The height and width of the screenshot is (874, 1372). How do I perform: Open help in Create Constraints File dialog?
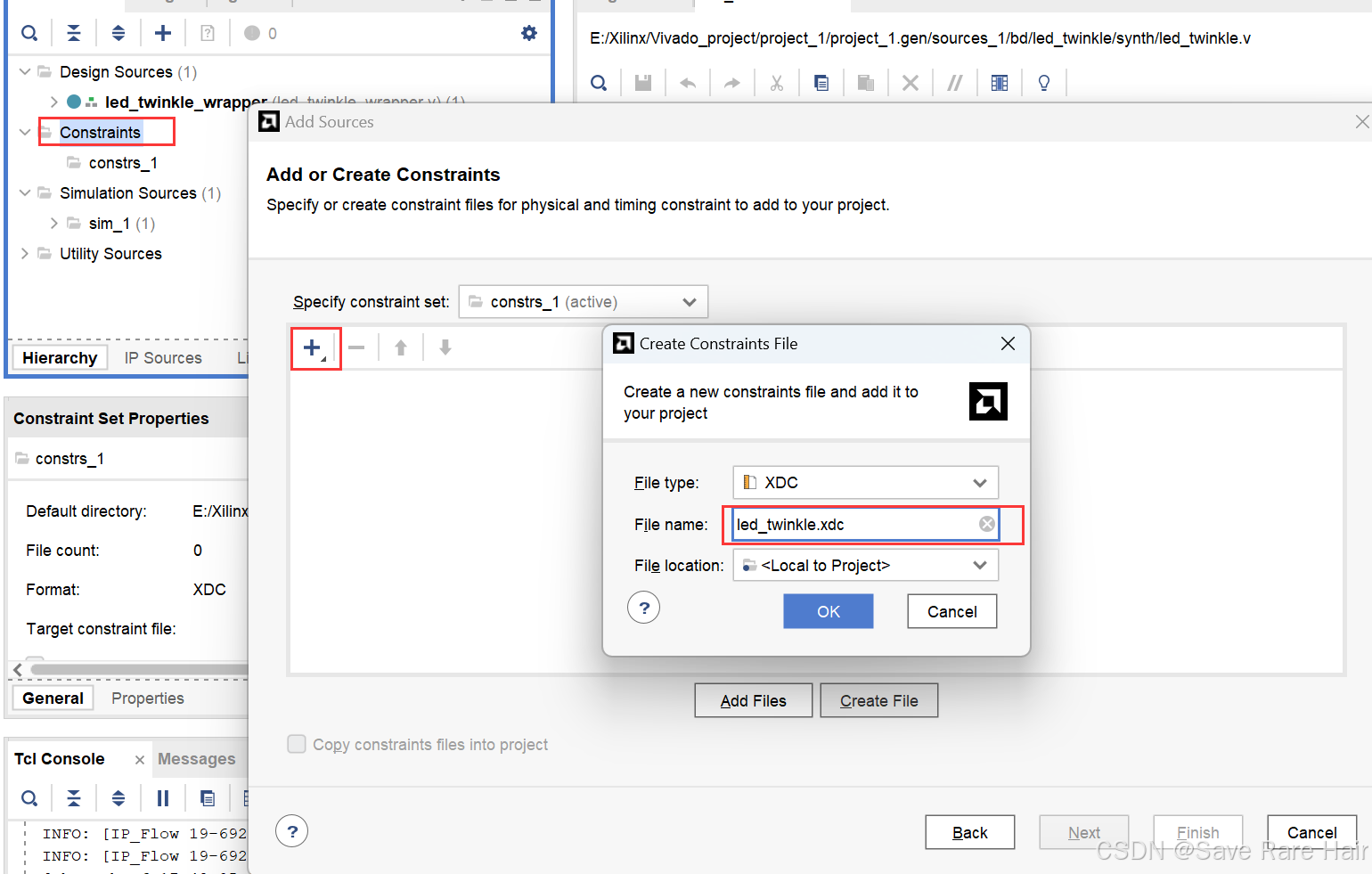point(644,608)
